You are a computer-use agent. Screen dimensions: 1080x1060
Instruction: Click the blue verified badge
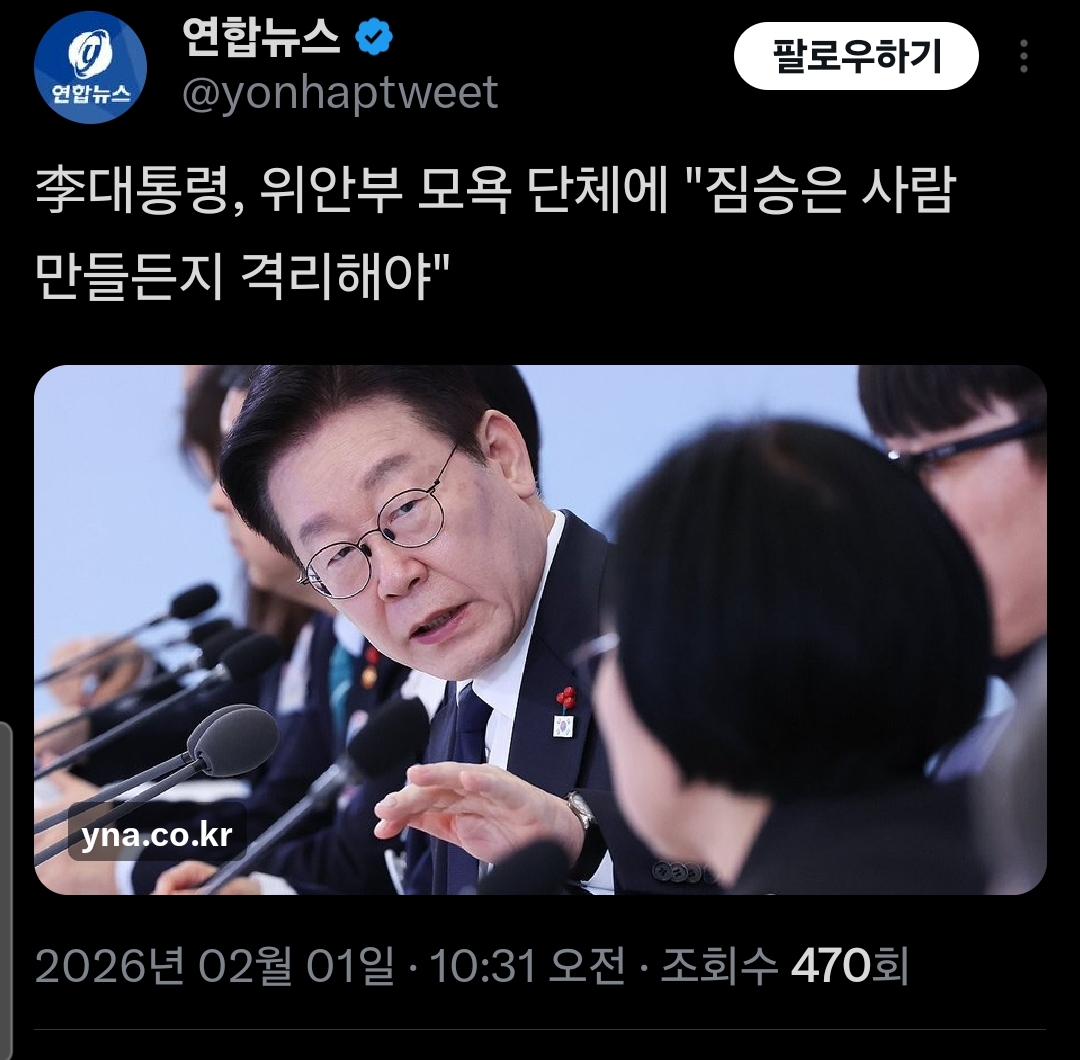(374, 38)
